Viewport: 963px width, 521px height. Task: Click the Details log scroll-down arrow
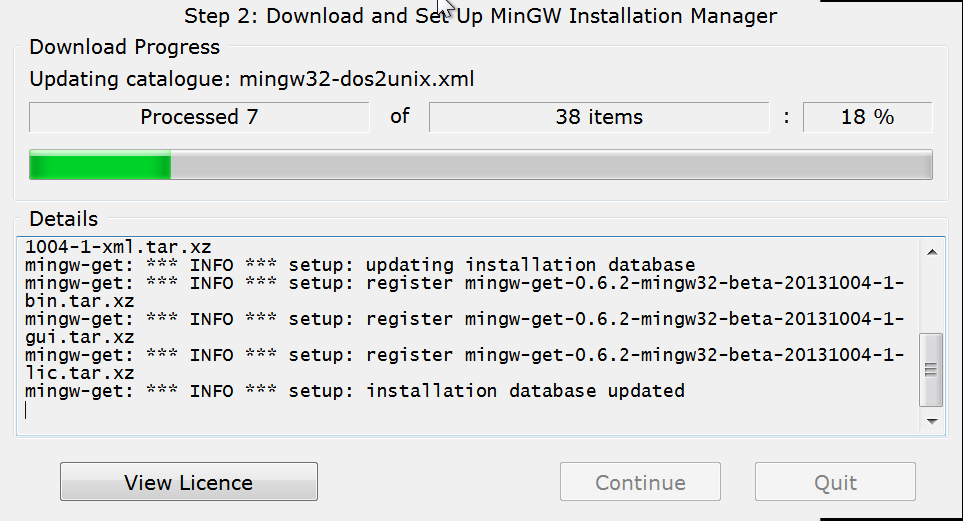[931, 421]
